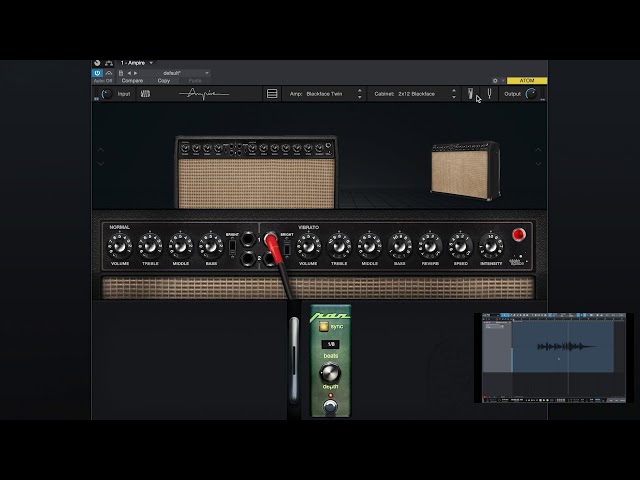The height and width of the screenshot is (480, 640).
Task: Click Vibrato input jack 1 with red cable
Action: coord(270,238)
